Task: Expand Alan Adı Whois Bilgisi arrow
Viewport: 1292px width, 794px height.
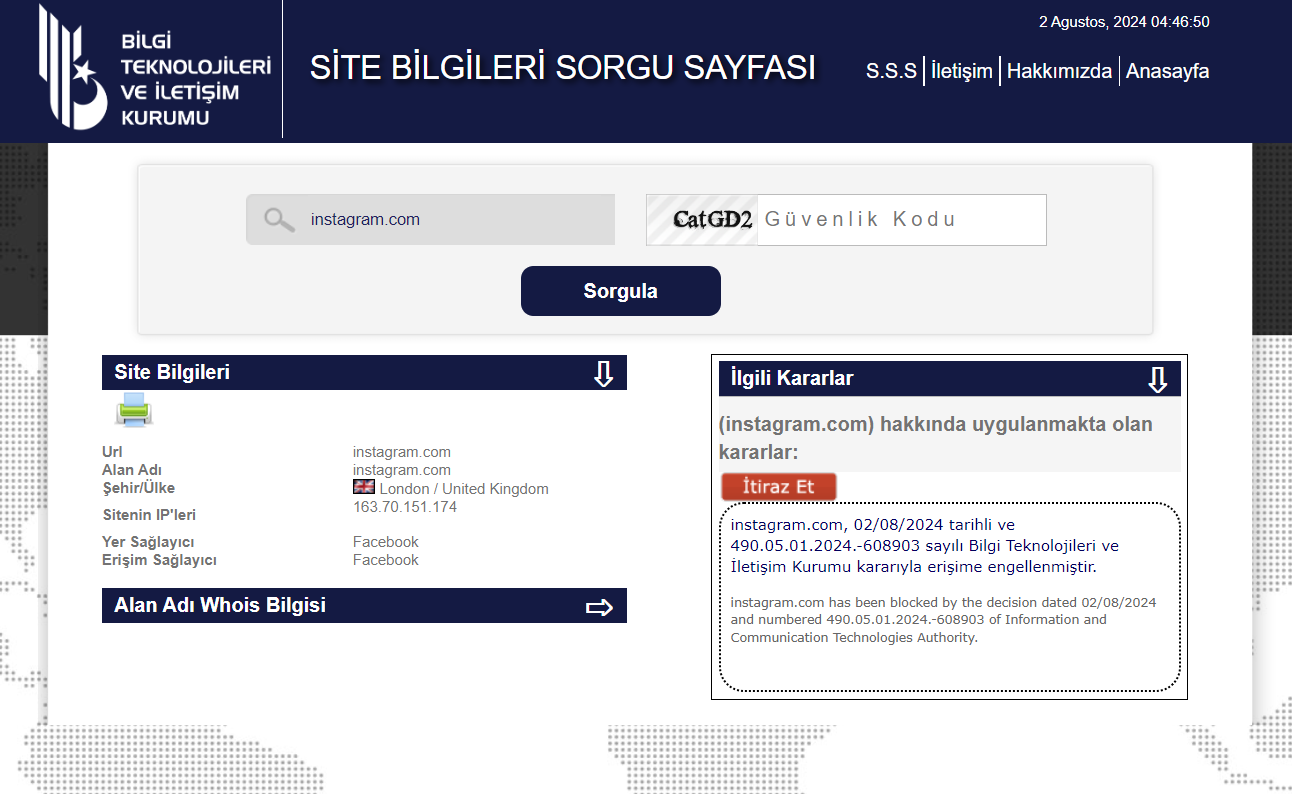Action: tap(599, 607)
